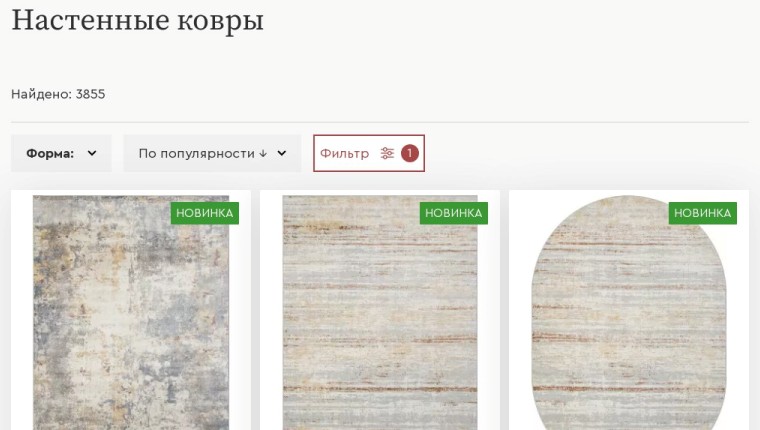Click the sort direction down arrow
This screenshot has width=760, height=430.
point(263,153)
